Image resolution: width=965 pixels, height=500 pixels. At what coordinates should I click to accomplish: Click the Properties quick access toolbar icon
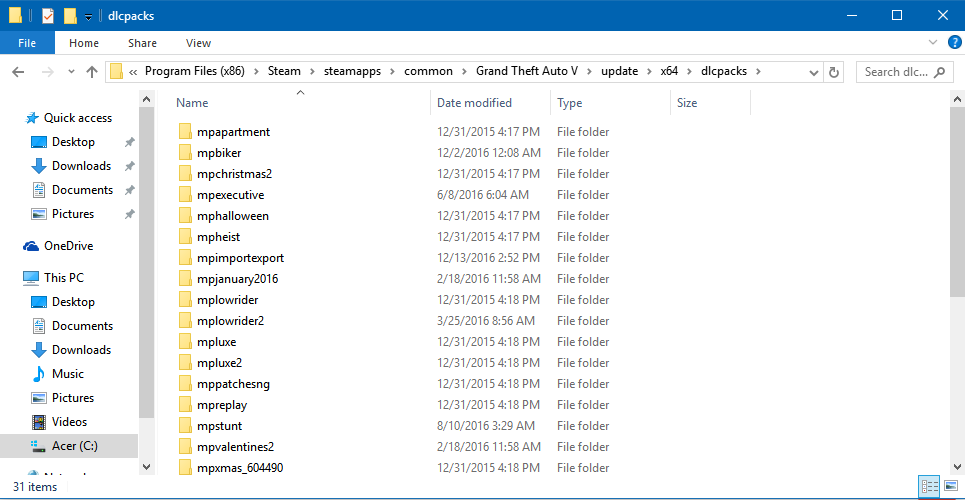(x=48, y=15)
